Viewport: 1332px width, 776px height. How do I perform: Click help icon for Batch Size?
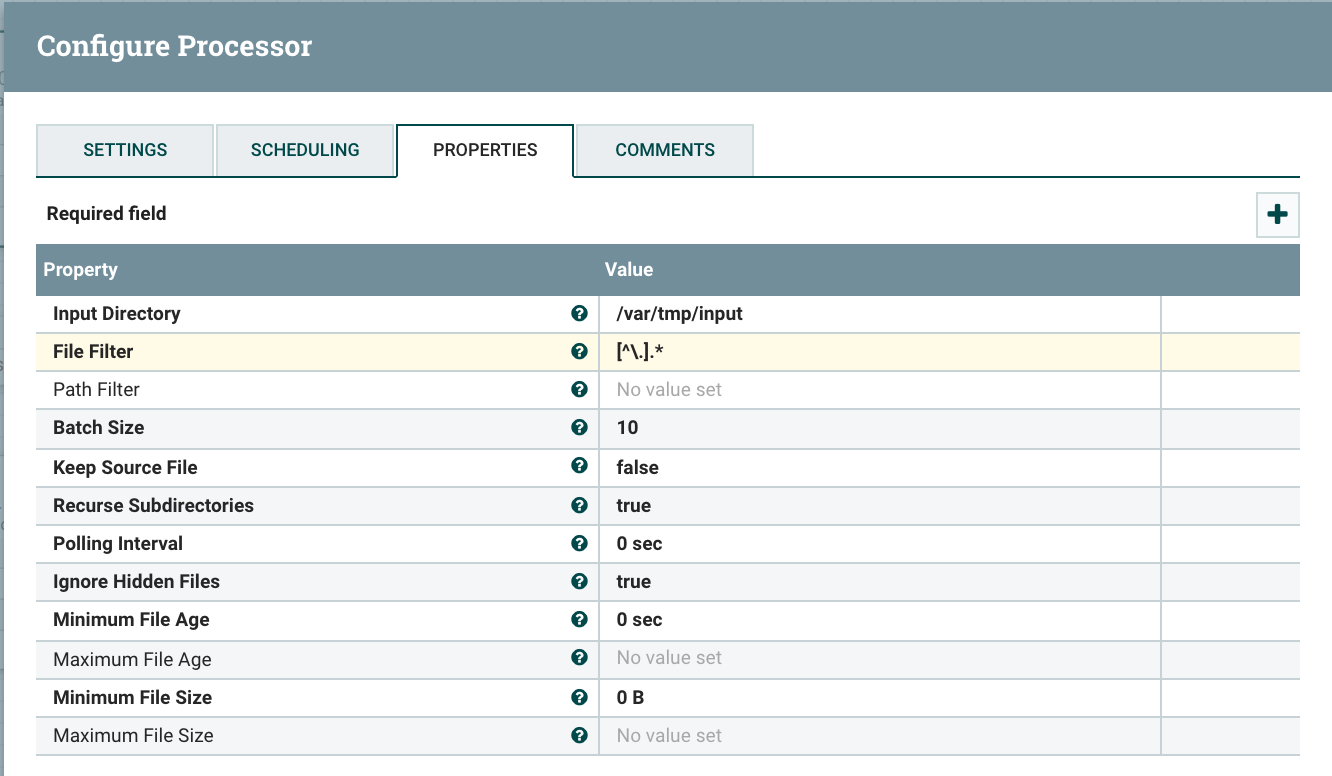[x=579, y=427]
